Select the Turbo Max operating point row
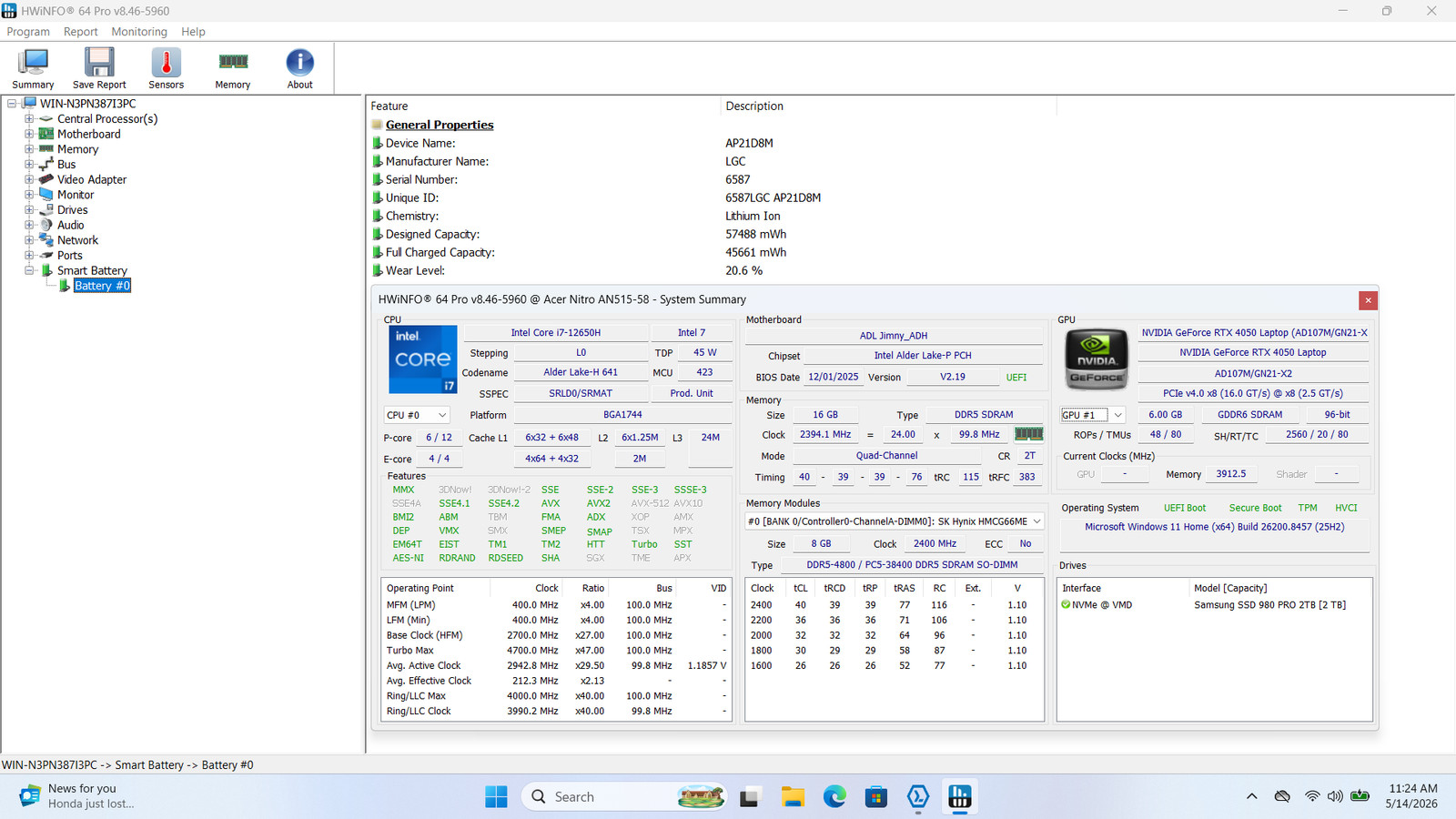Image resolution: width=1456 pixels, height=819 pixels. click(x=556, y=651)
